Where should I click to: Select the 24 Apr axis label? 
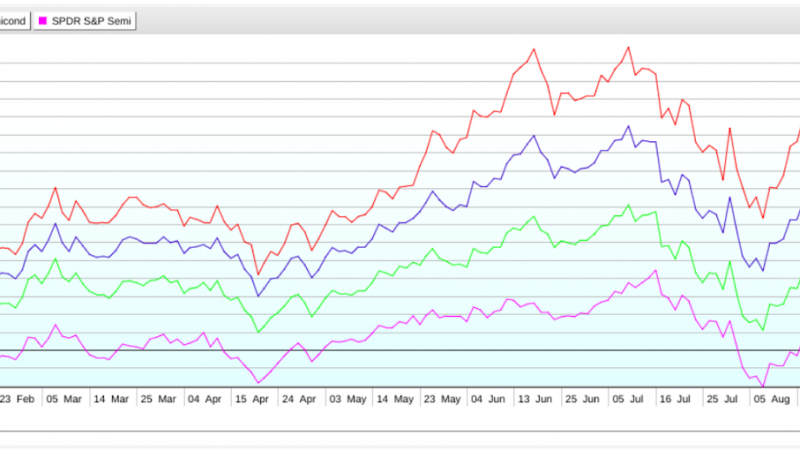[x=299, y=399]
